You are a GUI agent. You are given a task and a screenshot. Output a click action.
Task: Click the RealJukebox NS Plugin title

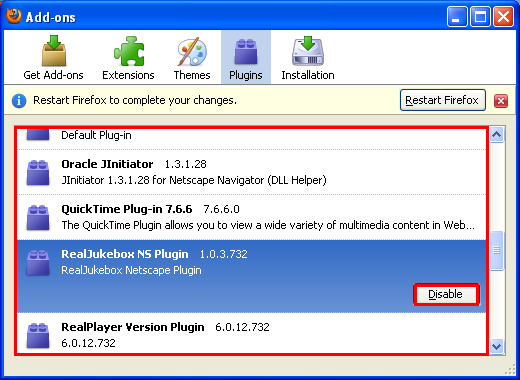(125, 254)
